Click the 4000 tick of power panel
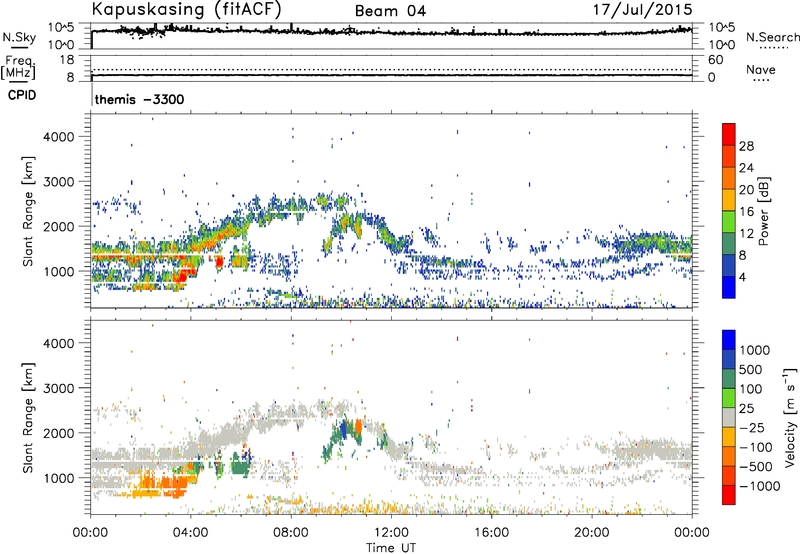Viewport: 800px width, 554px height. (58, 137)
